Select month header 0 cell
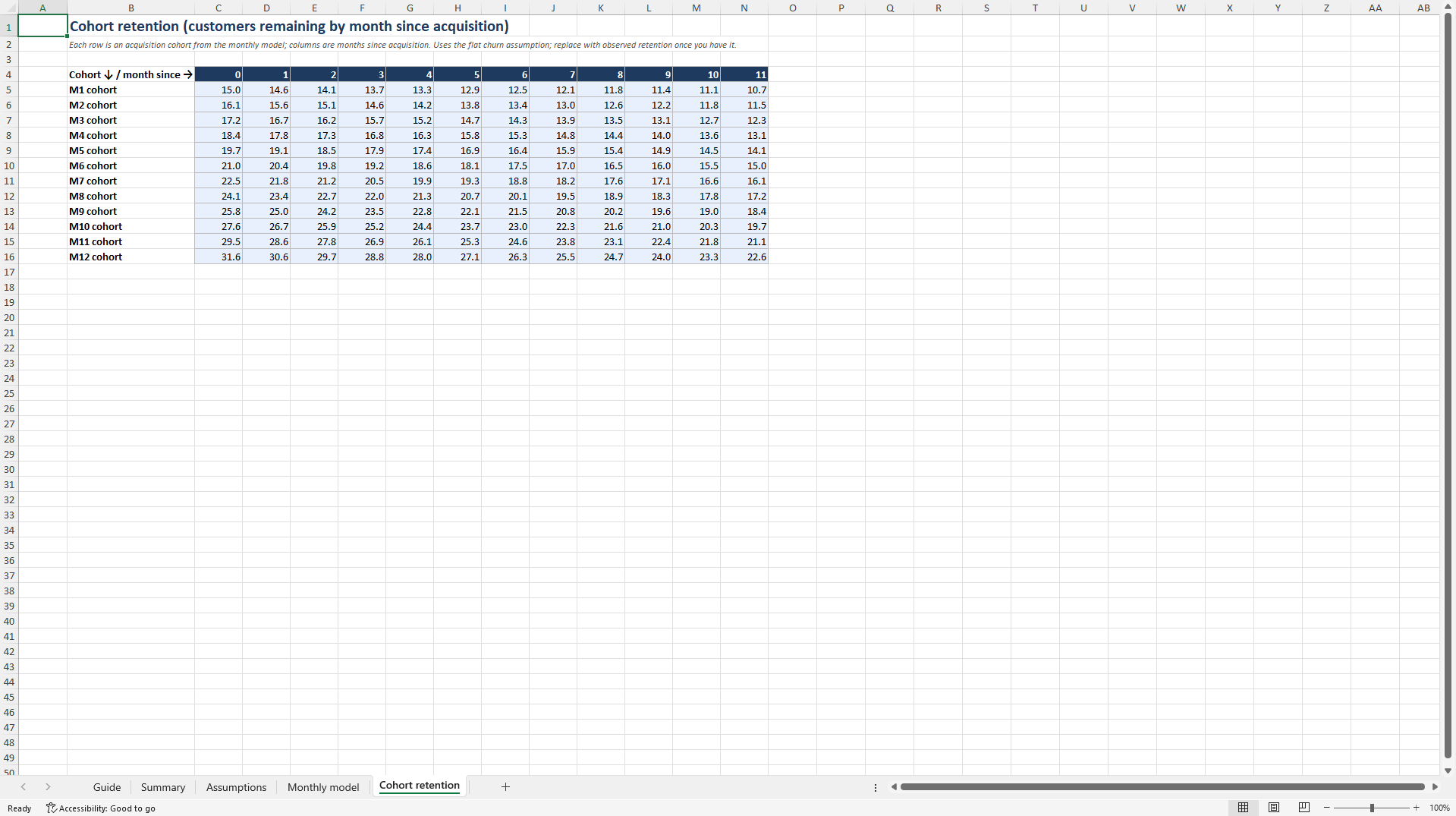 219,74
